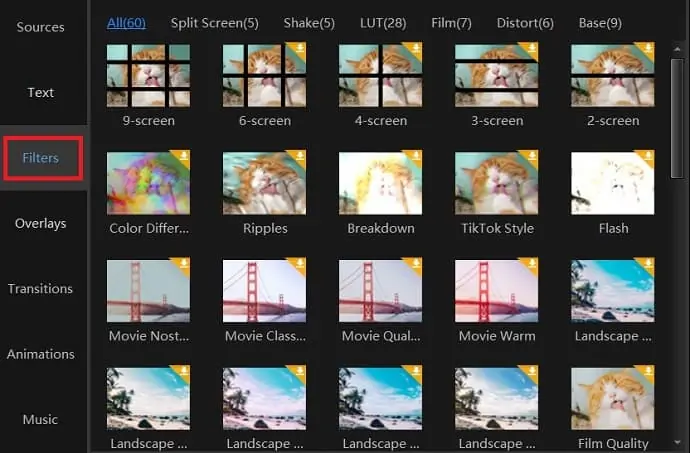
Task: Go to Overlays in the sidebar
Action: pos(40,223)
